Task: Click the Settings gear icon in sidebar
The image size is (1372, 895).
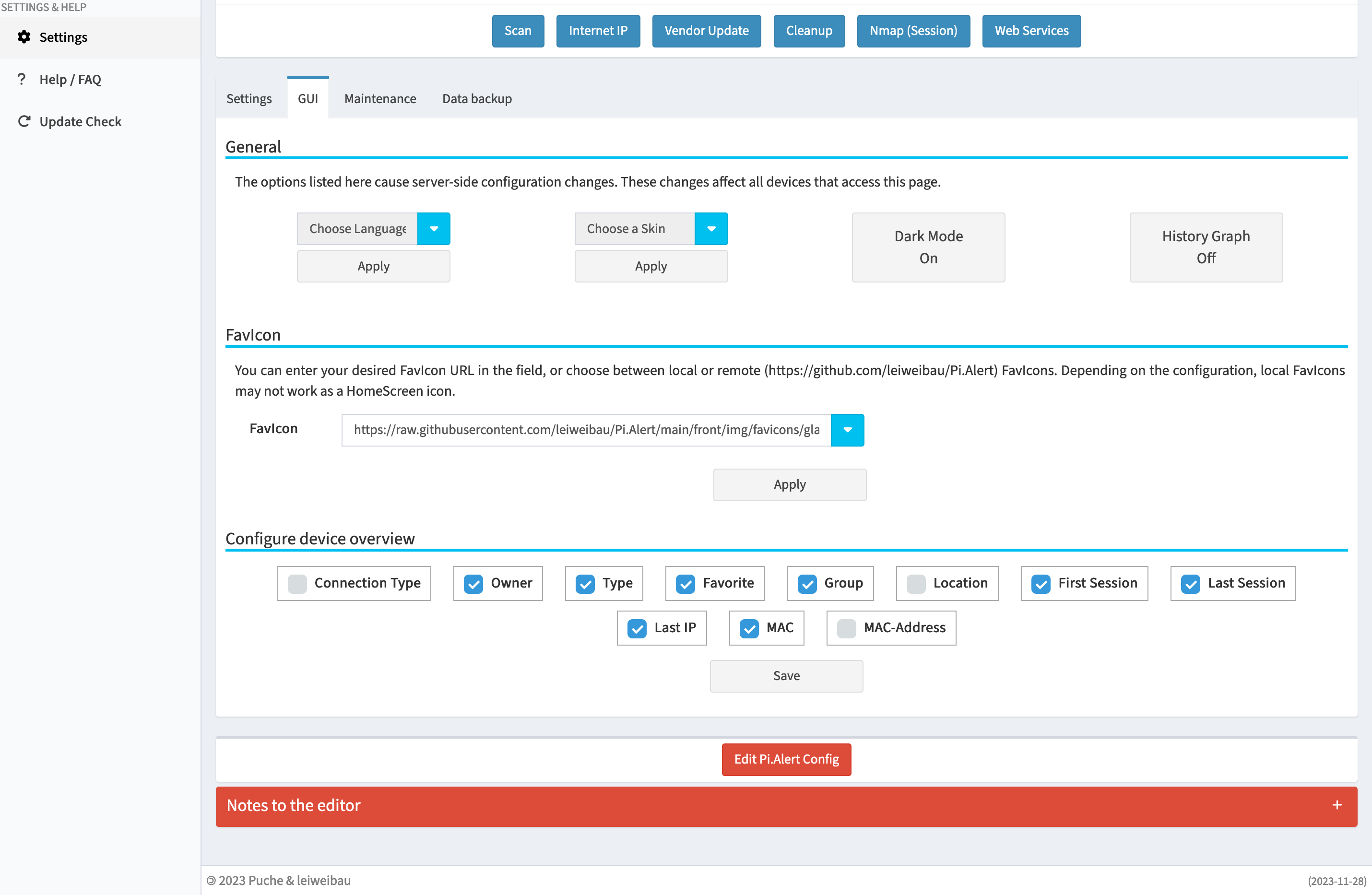Action: pyautogui.click(x=24, y=37)
